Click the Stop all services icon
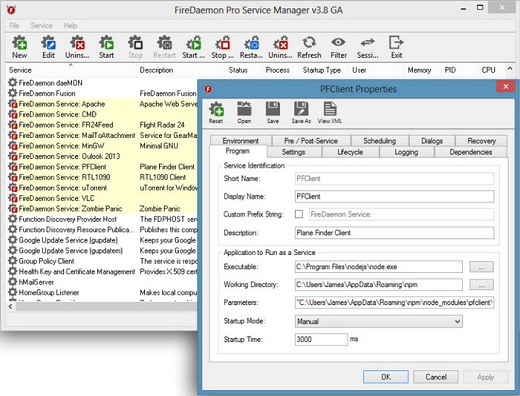The image size is (520, 396). point(222,47)
